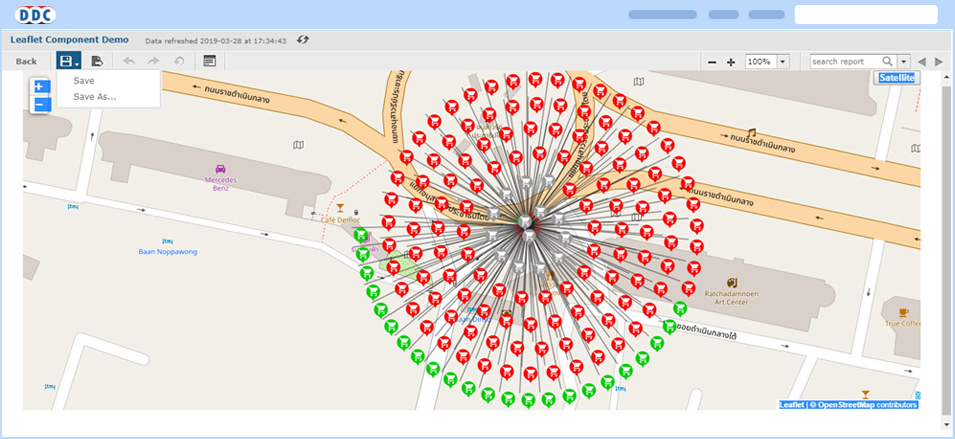Click the search magnifier icon

(x=888, y=61)
